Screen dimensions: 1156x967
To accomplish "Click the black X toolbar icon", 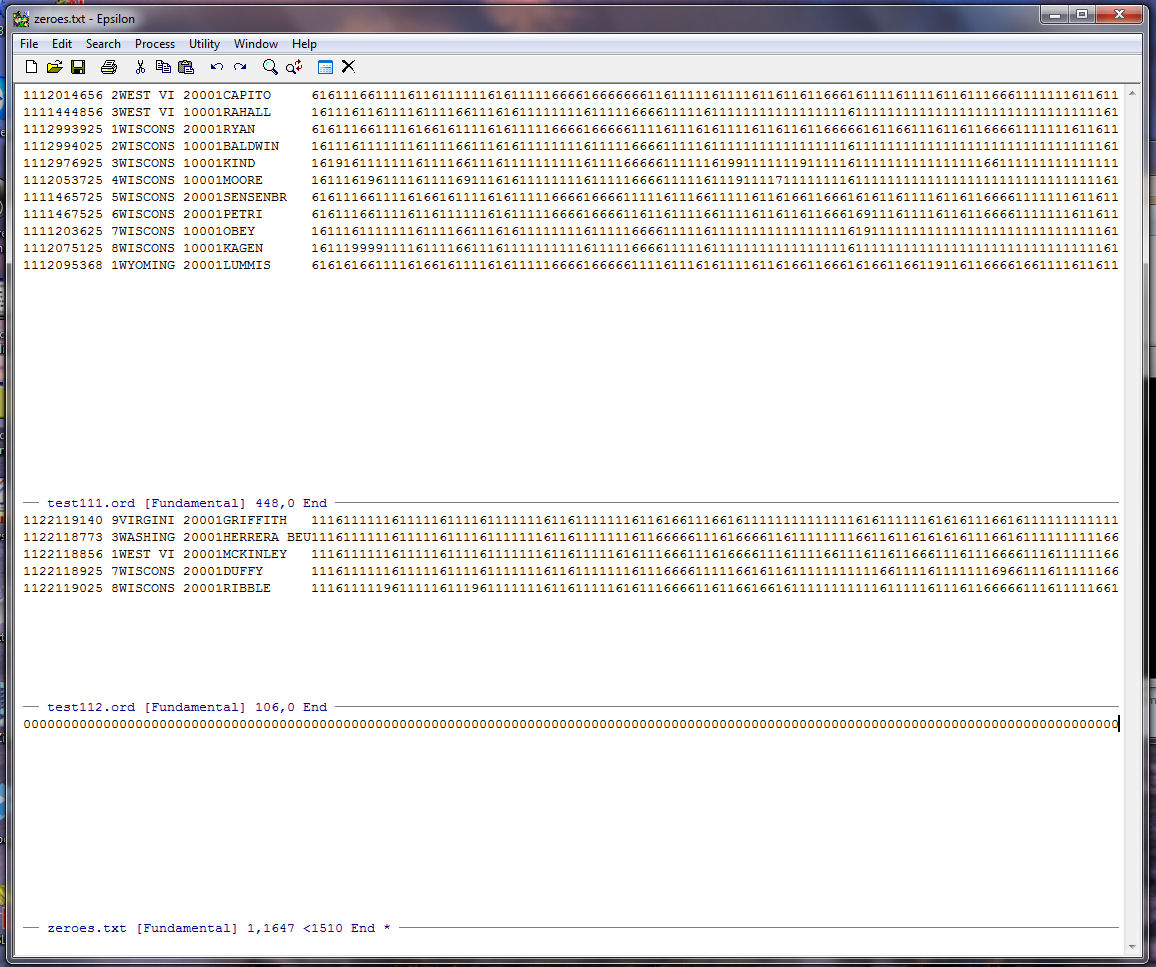I will [348, 67].
